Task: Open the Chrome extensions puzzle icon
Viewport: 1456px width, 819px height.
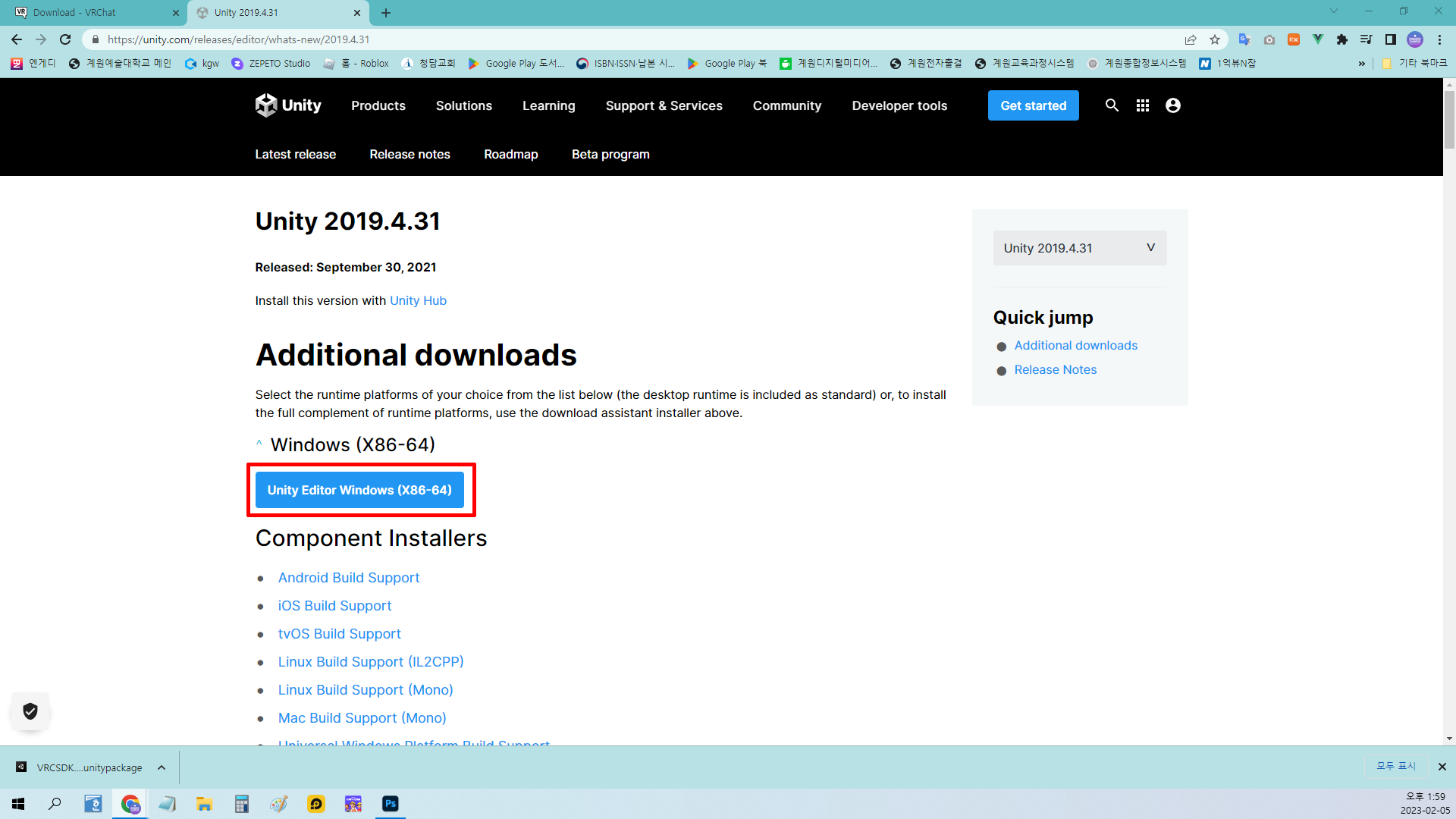Action: point(1342,39)
